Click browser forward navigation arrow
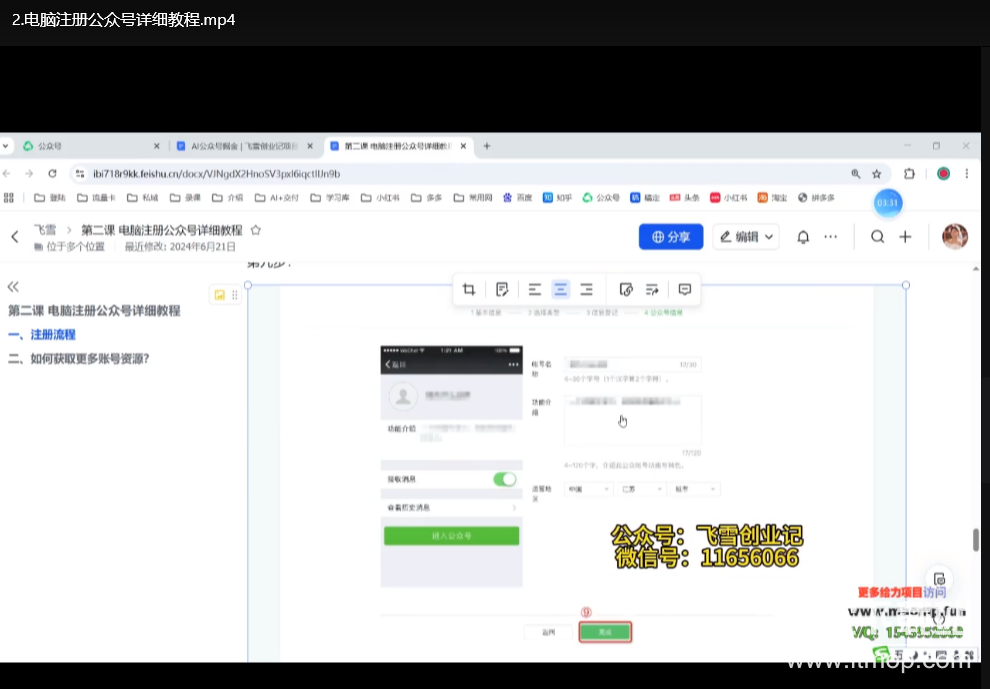The image size is (990, 689). click(x=29, y=174)
